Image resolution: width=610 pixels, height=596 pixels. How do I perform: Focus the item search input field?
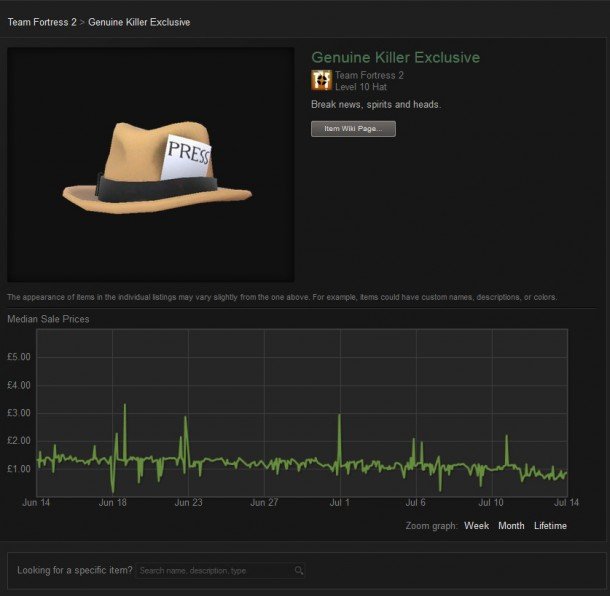tap(220, 570)
